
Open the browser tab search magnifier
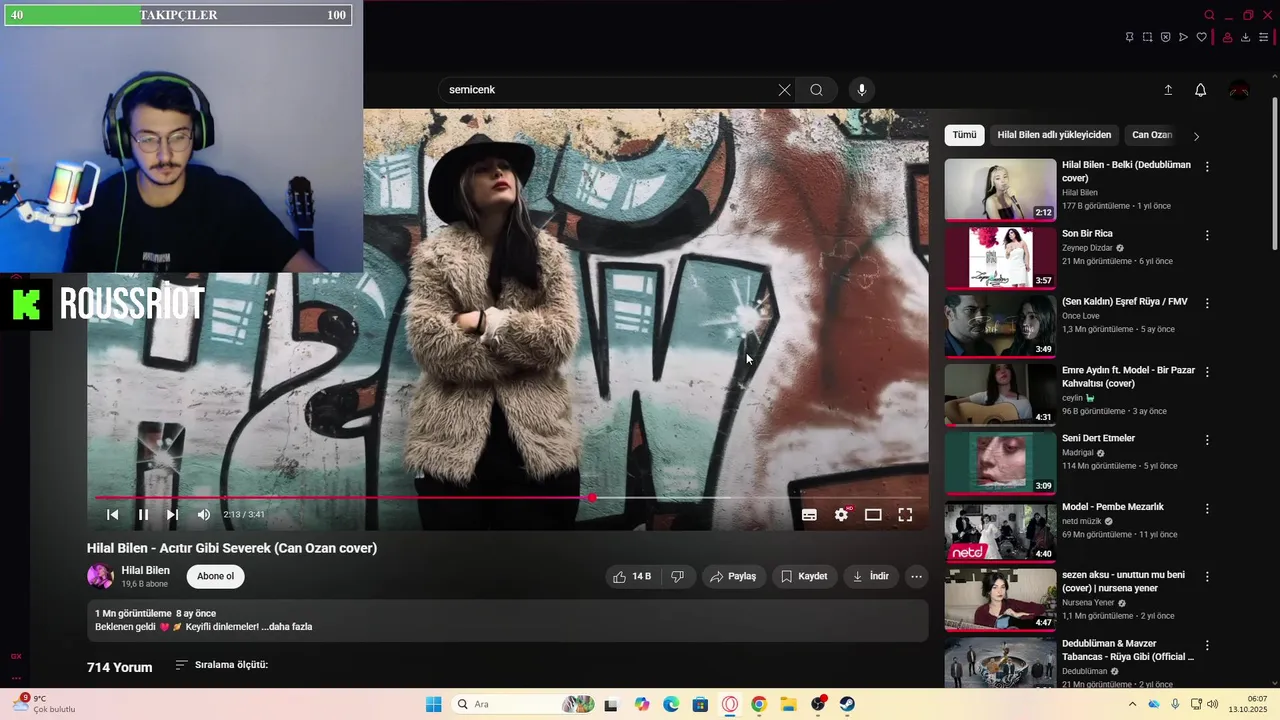1209,15
